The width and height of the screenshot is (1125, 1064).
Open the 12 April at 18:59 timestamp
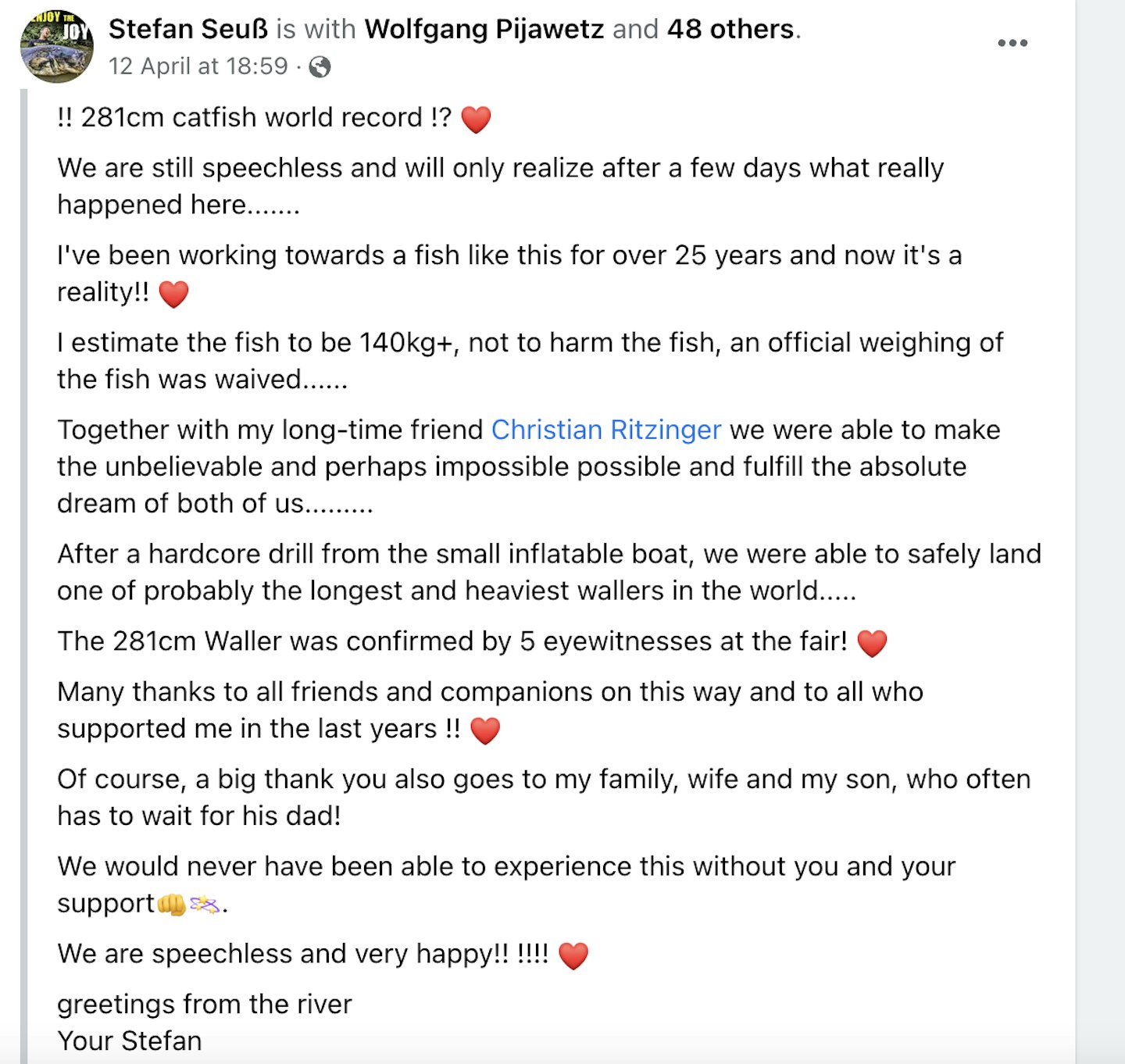[198, 66]
